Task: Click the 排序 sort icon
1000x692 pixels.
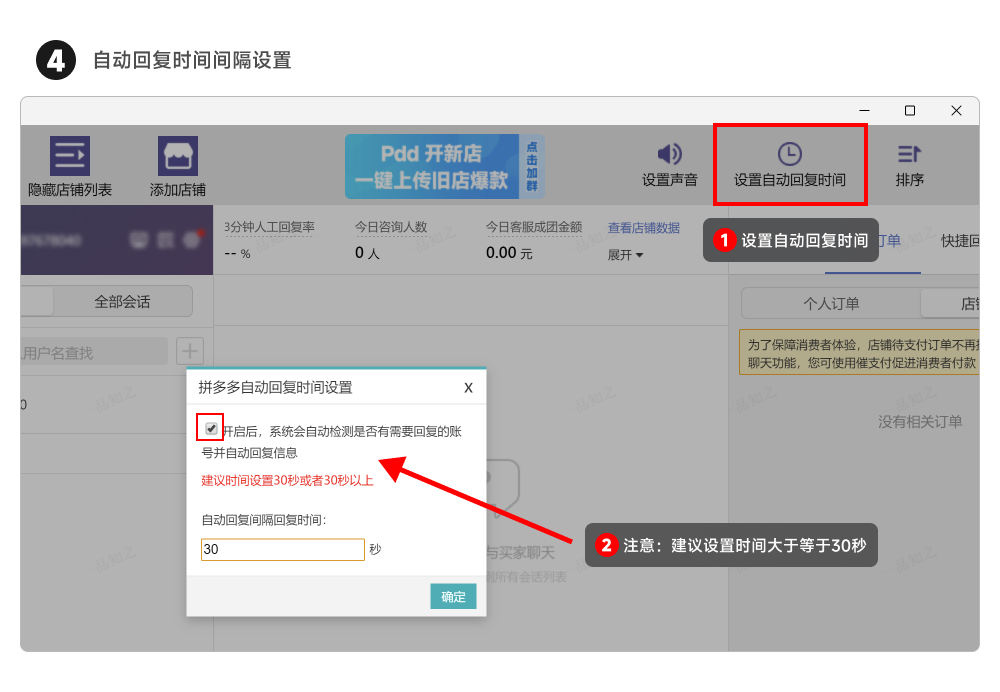Action: click(909, 154)
